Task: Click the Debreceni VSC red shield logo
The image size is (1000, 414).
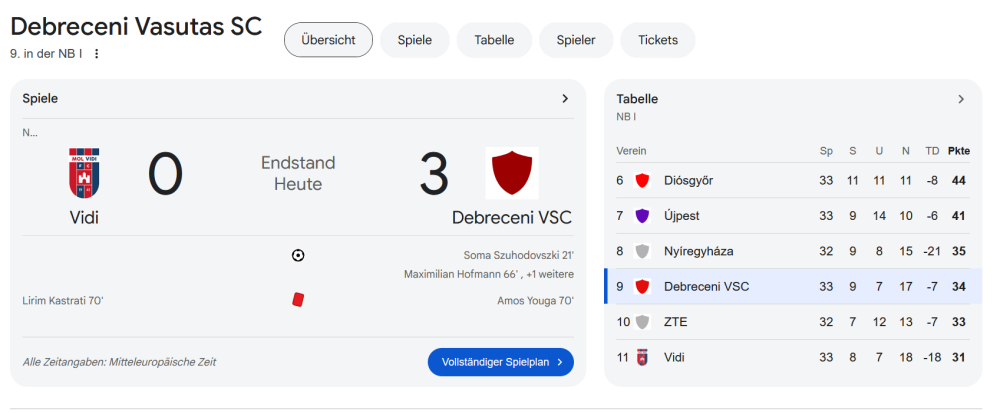Action: (511, 174)
